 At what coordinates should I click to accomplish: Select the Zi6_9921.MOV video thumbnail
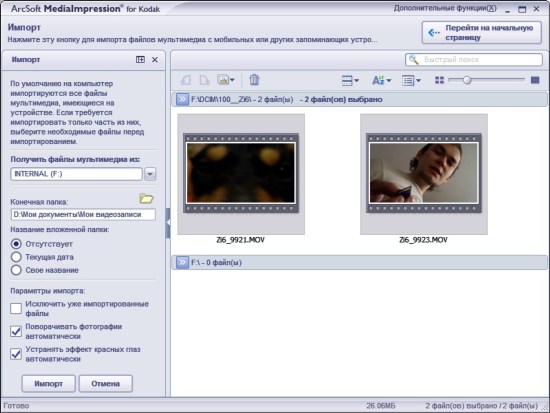tap(241, 174)
